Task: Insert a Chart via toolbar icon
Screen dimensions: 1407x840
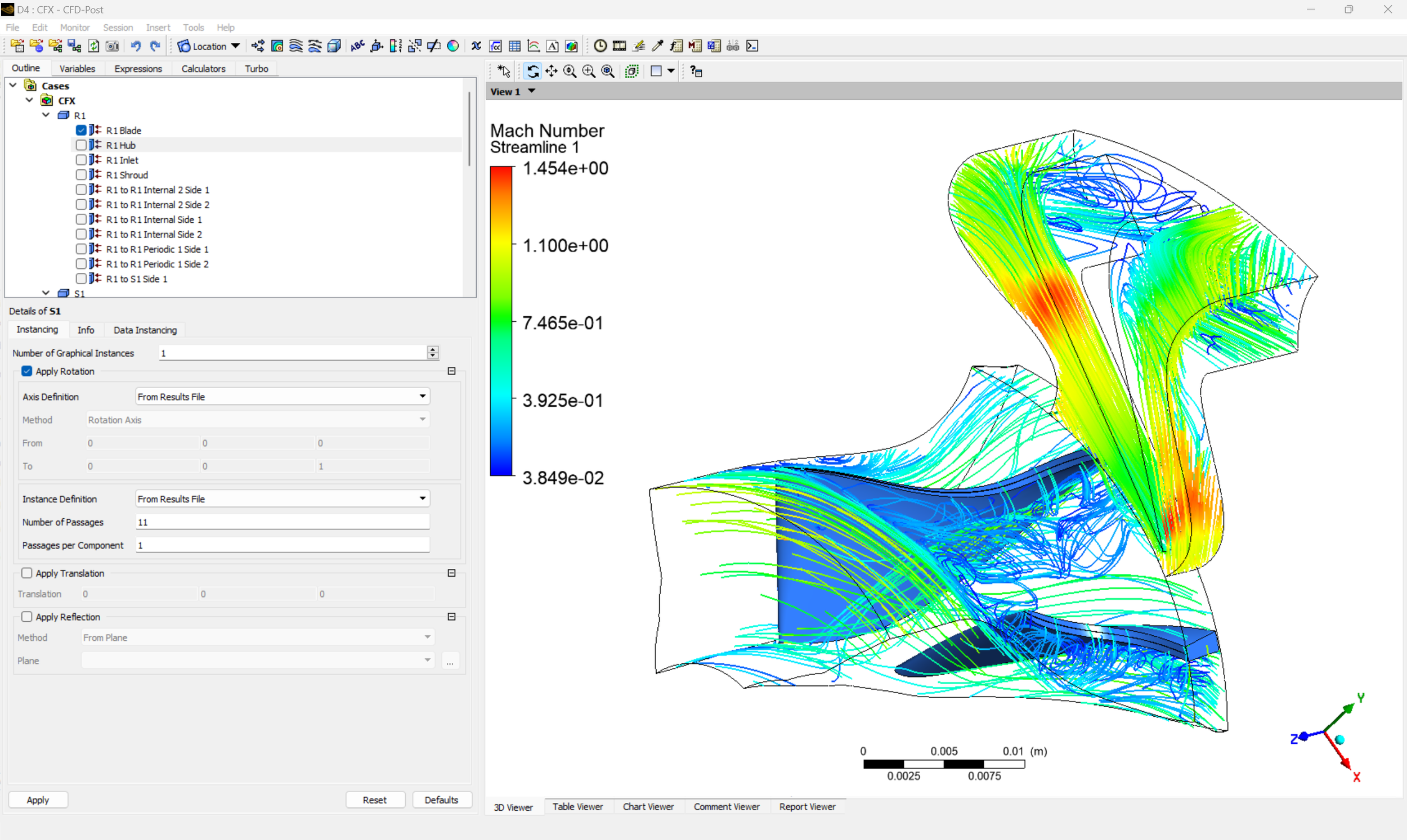Action: [x=534, y=46]
